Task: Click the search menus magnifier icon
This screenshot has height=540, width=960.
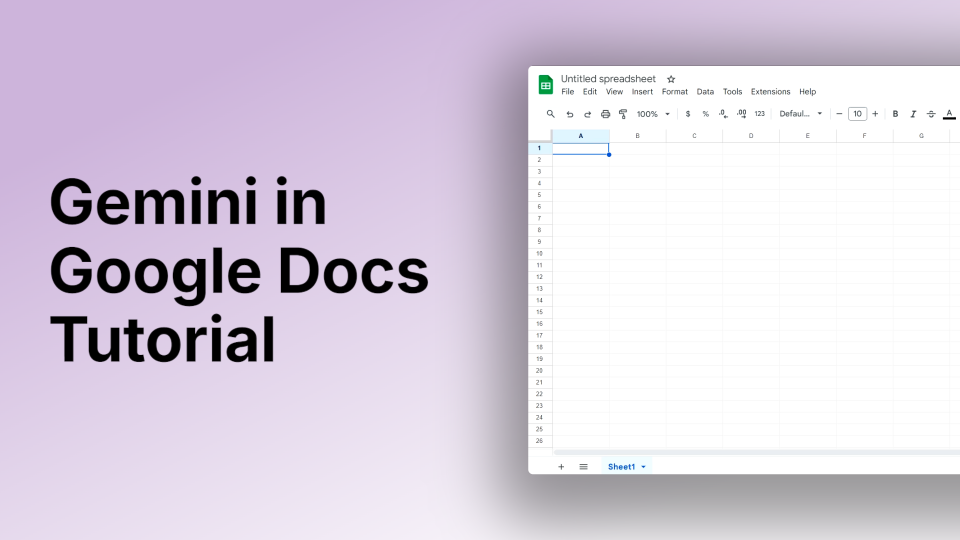Action: (x=550, y=114)
